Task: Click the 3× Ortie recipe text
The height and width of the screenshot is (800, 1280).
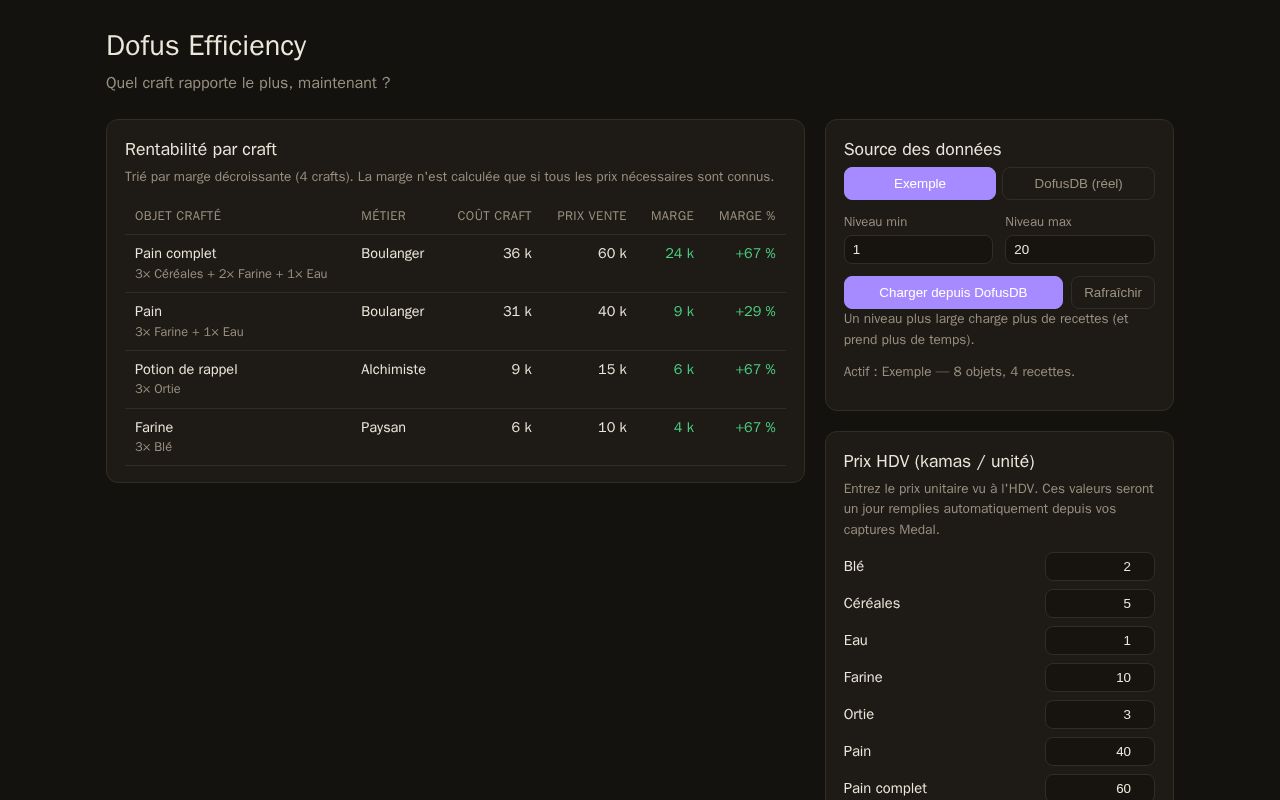Action: tap(158, 389)
